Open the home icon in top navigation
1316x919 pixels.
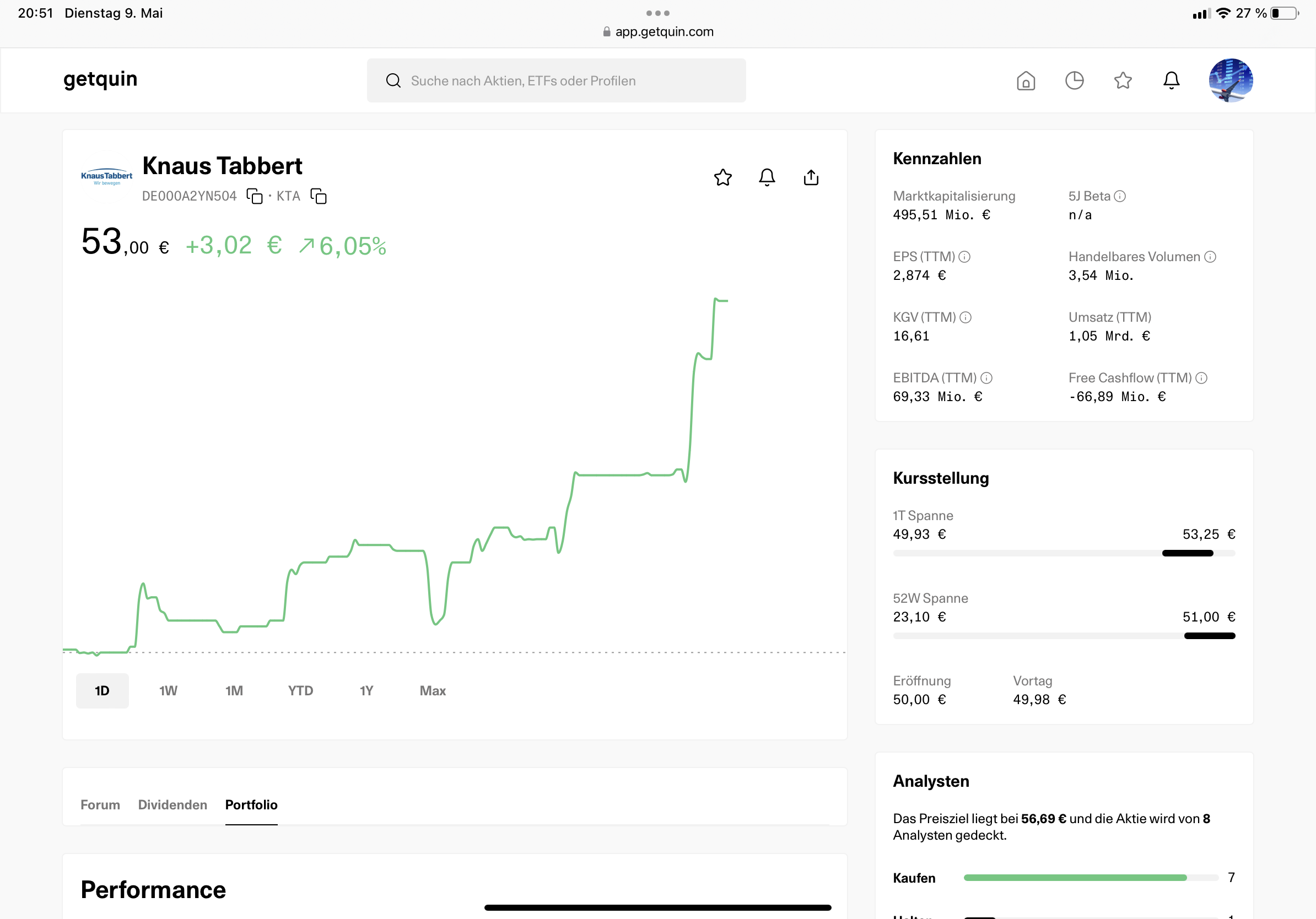click(x=1026, y=81)
